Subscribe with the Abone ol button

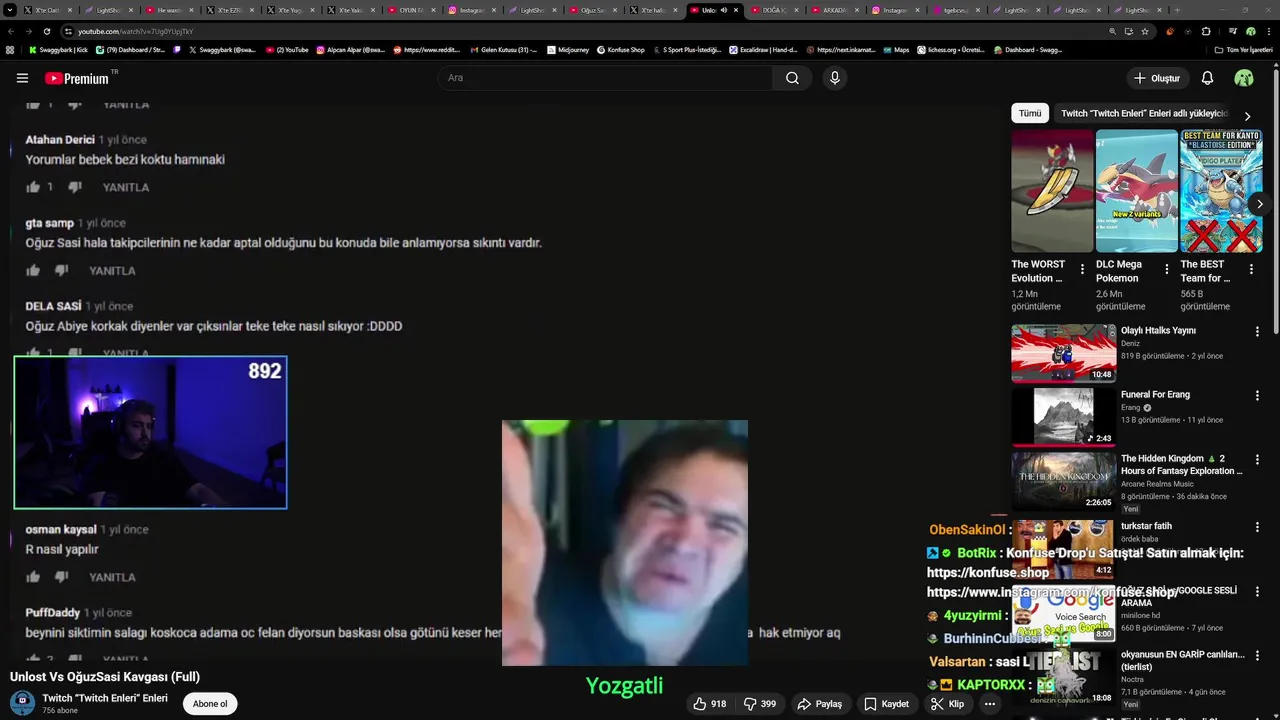(210, 704)
